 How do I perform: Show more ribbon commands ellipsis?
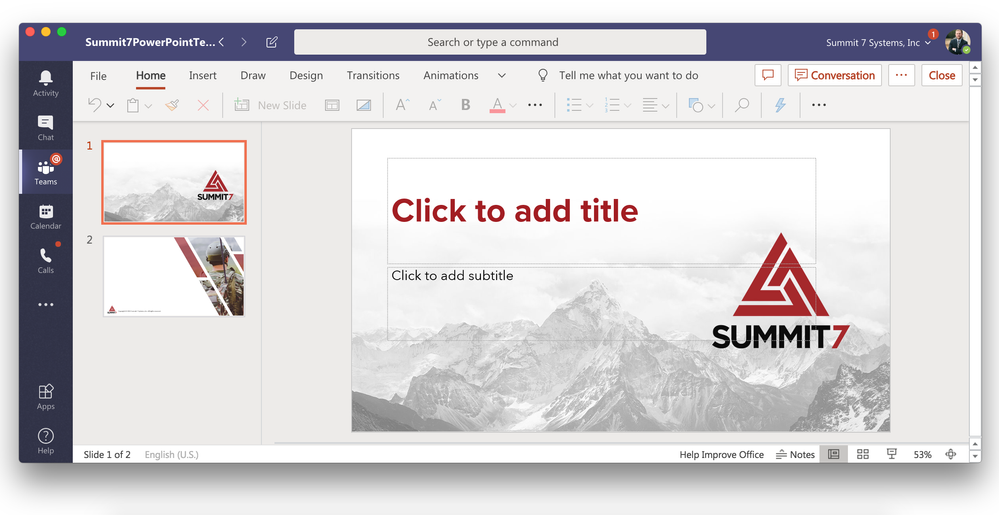coord(819,105)
